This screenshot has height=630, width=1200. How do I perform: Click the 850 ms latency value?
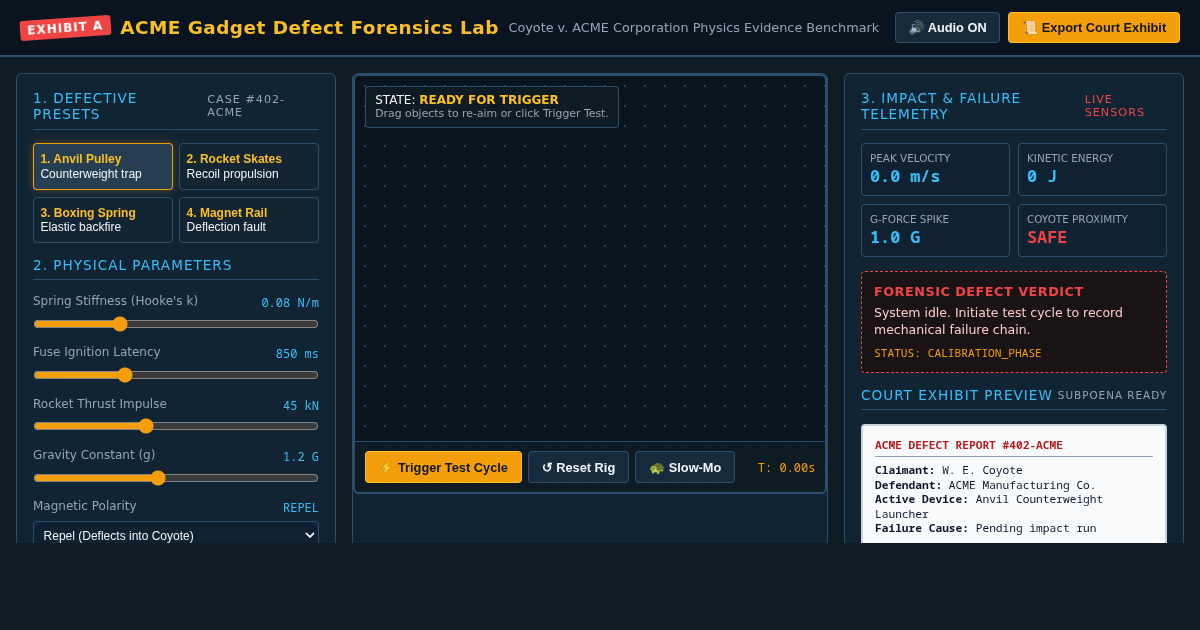[297, 354]
